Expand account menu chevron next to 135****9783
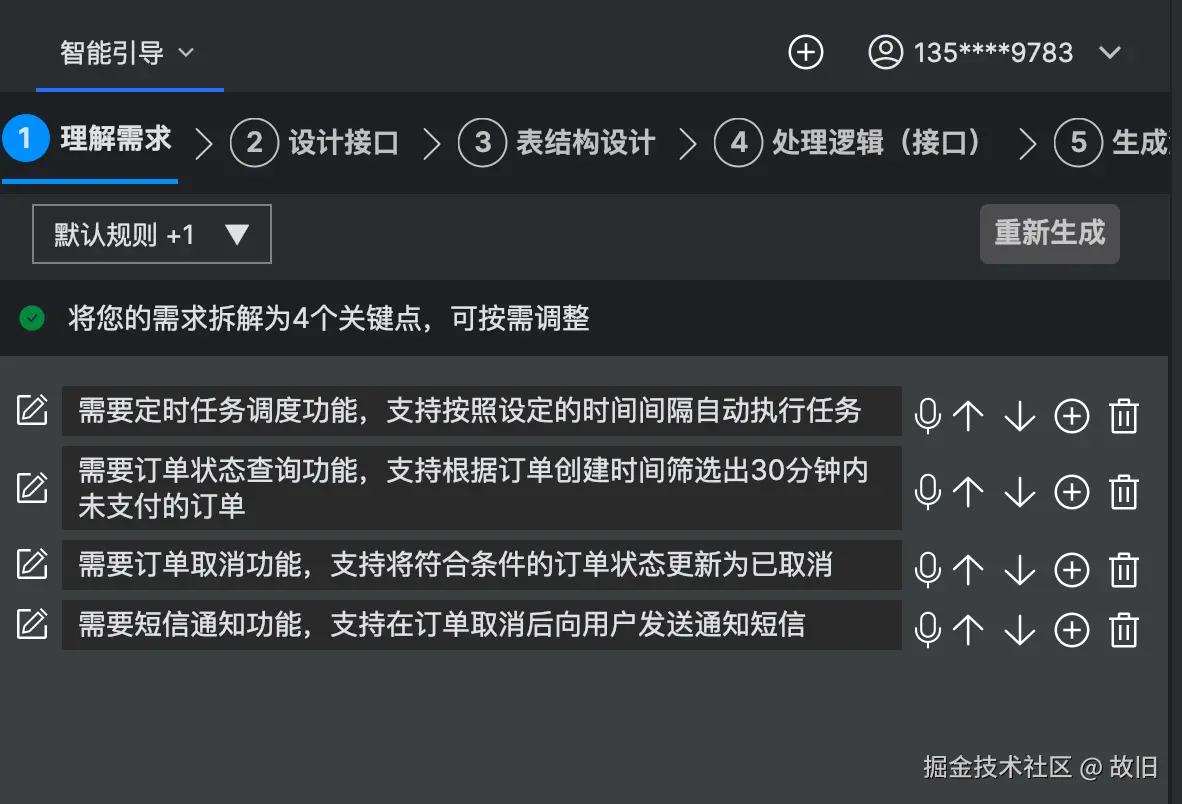The width and height of the screenshot is (1182, 804). (1110, 53)
